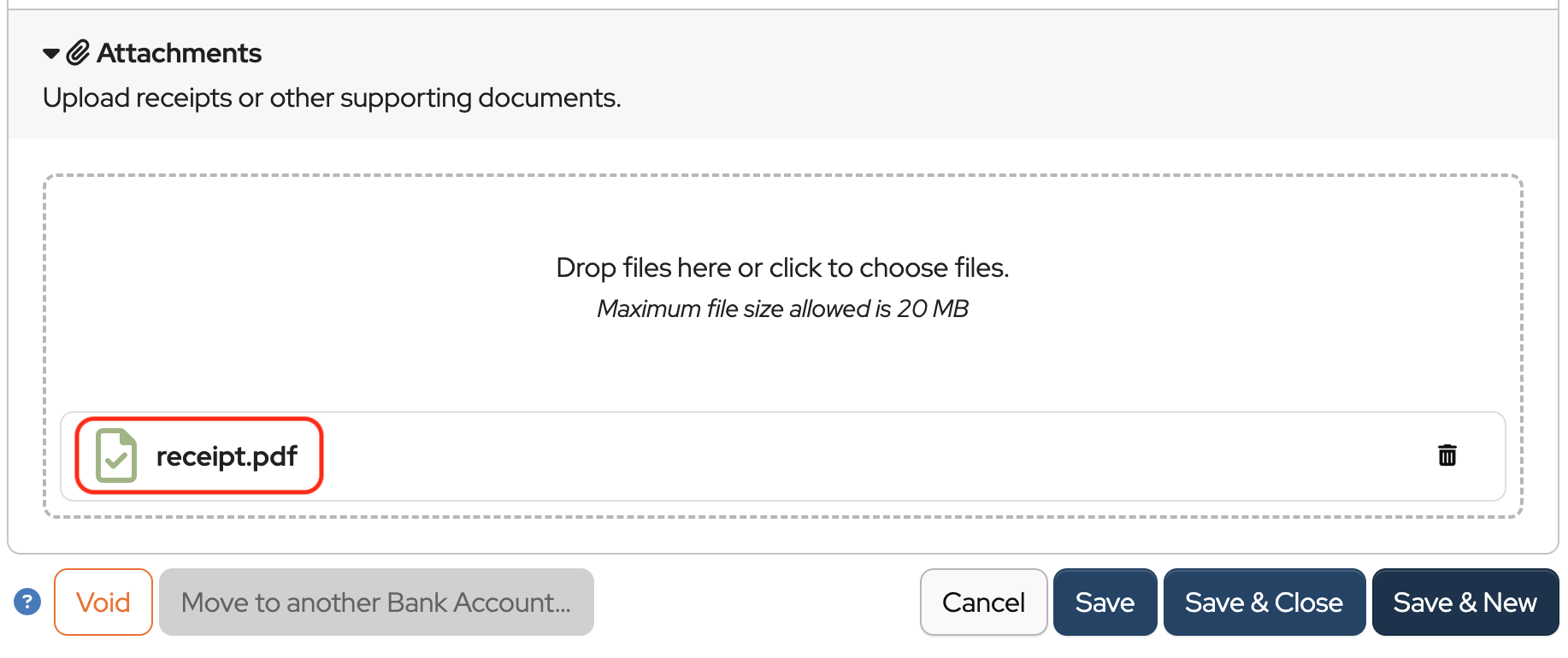Cancel editing this transaction

click(983, 602)
